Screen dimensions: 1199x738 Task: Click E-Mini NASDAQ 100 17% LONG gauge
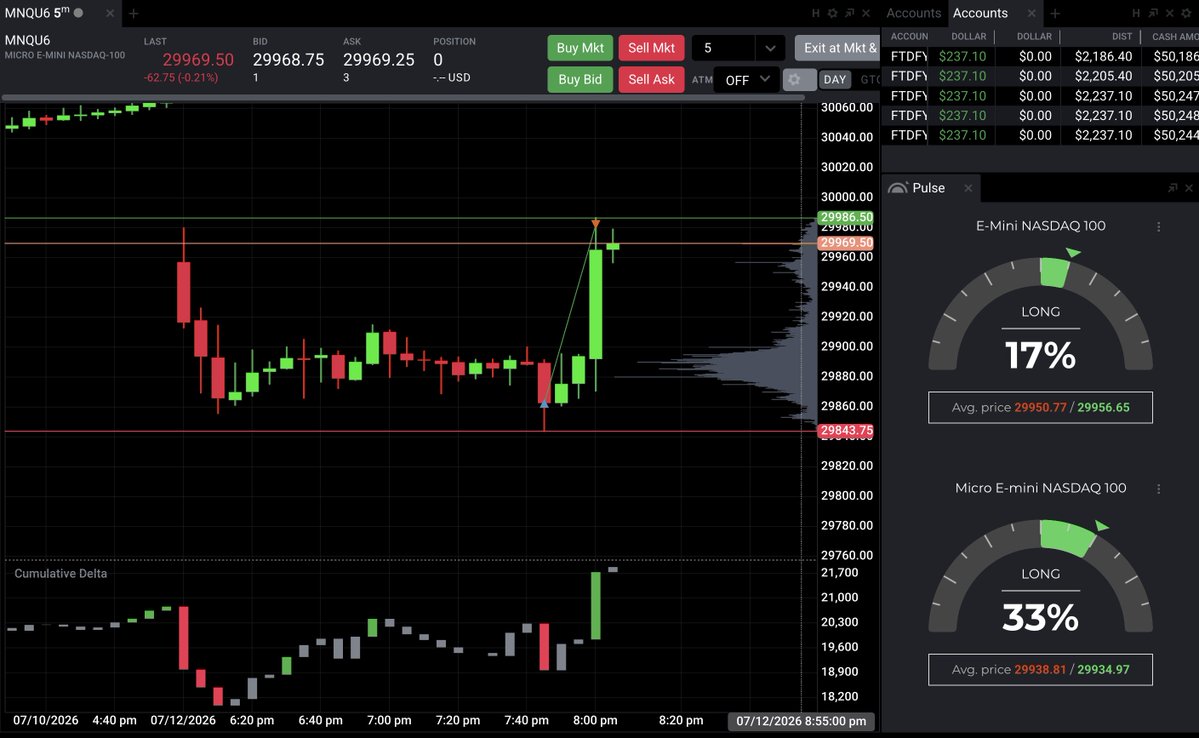pyautogui.click(x=1040, y=315)
